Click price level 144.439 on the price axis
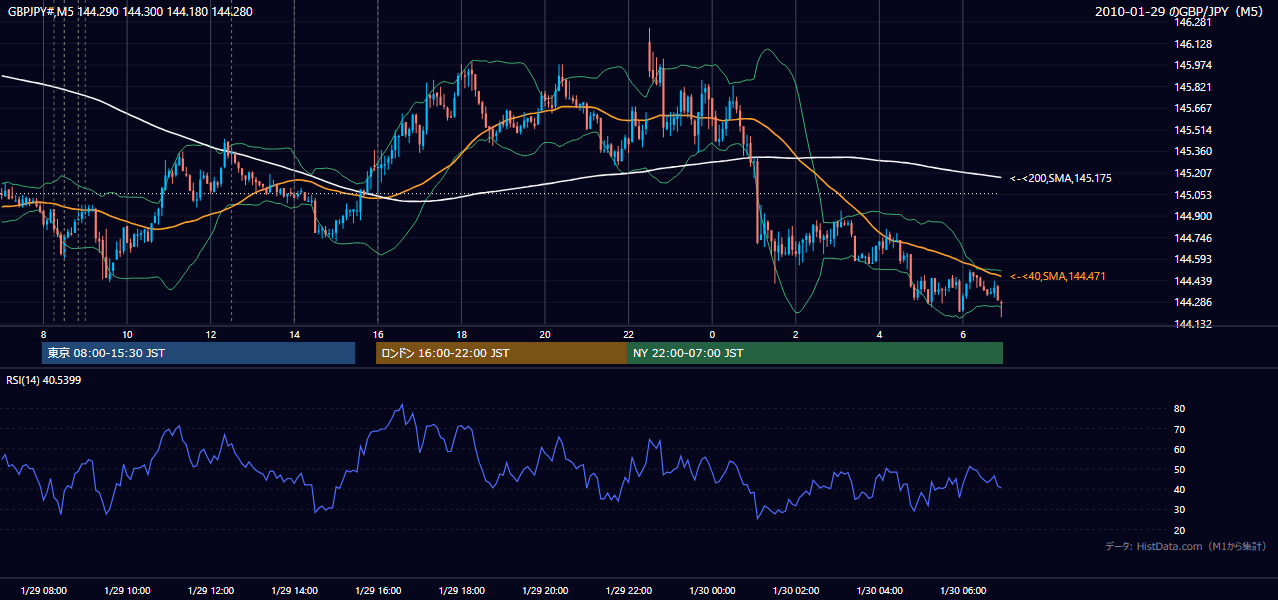 coord(1193,281)
